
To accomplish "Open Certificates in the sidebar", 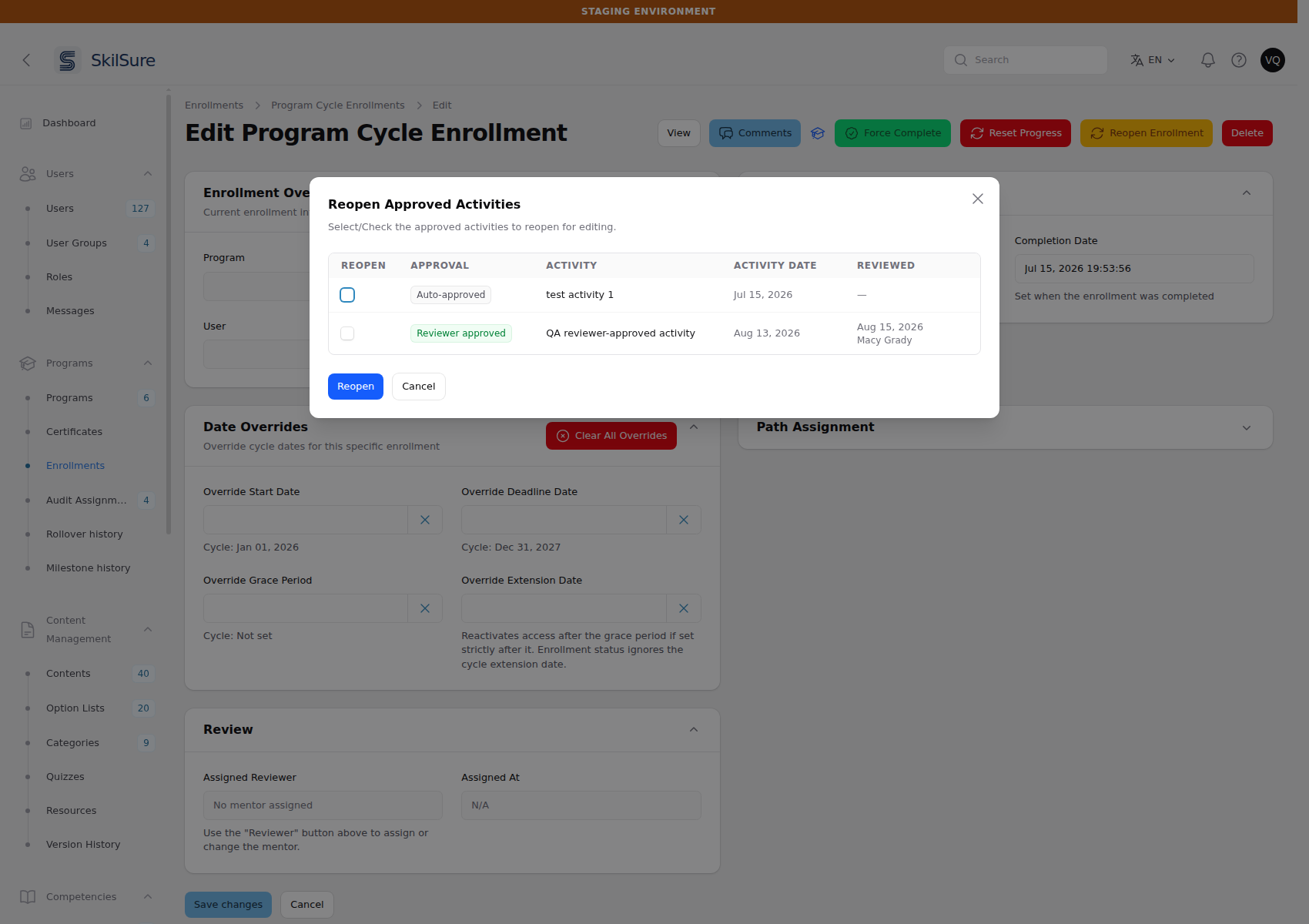I will [74, 432].
